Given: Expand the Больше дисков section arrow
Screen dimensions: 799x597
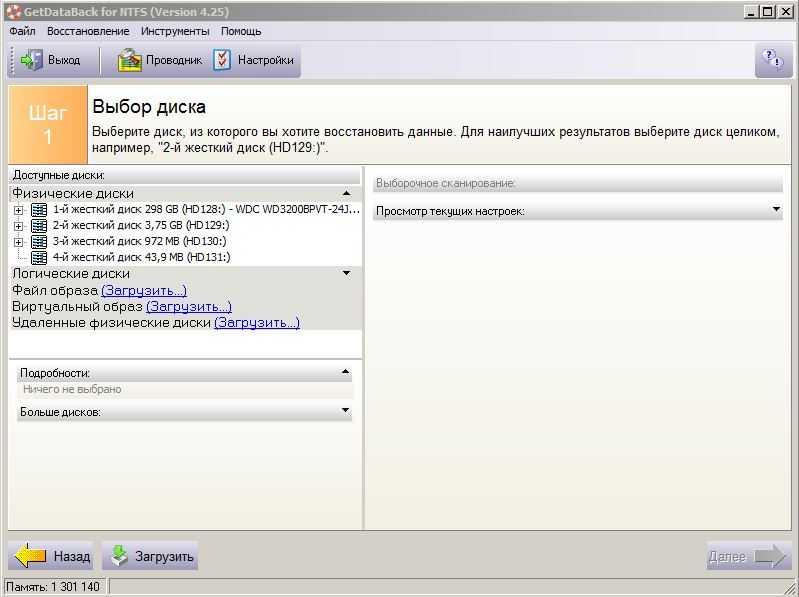Looking at the screenshot, I should [x=345, y=411].
